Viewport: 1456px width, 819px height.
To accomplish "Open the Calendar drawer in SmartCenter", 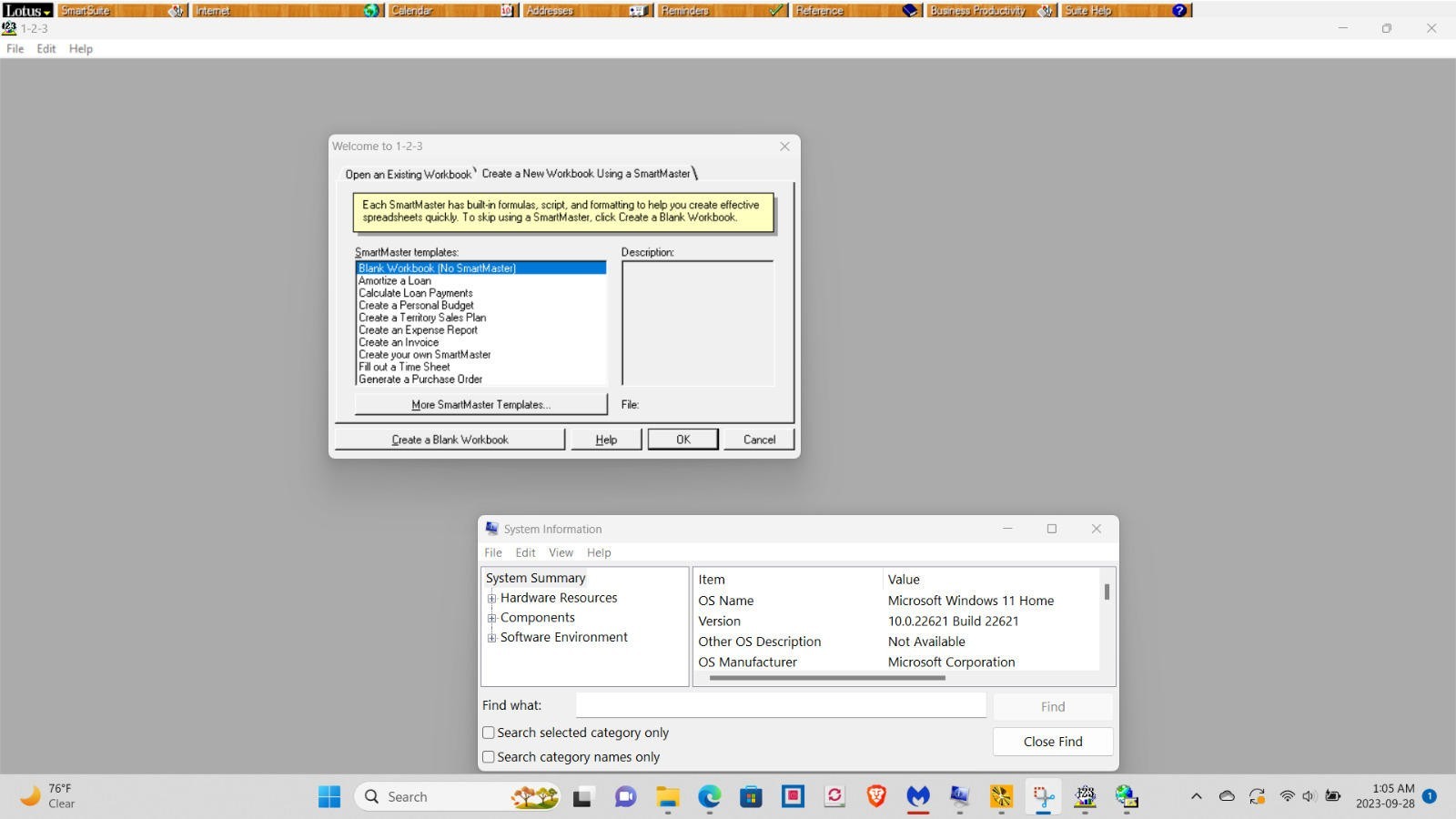I will coord(452,10).
